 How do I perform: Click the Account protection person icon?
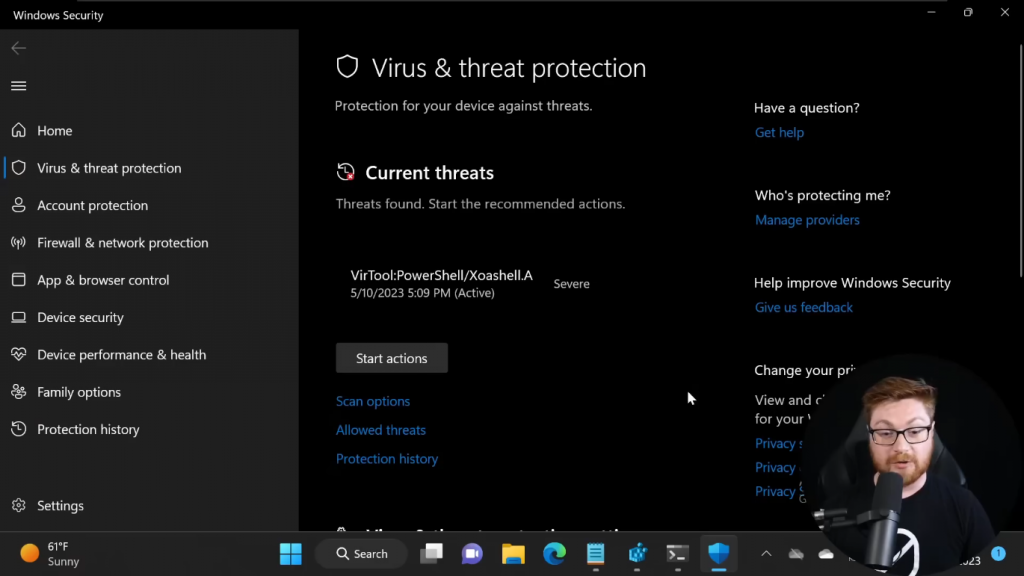(18, 205)
